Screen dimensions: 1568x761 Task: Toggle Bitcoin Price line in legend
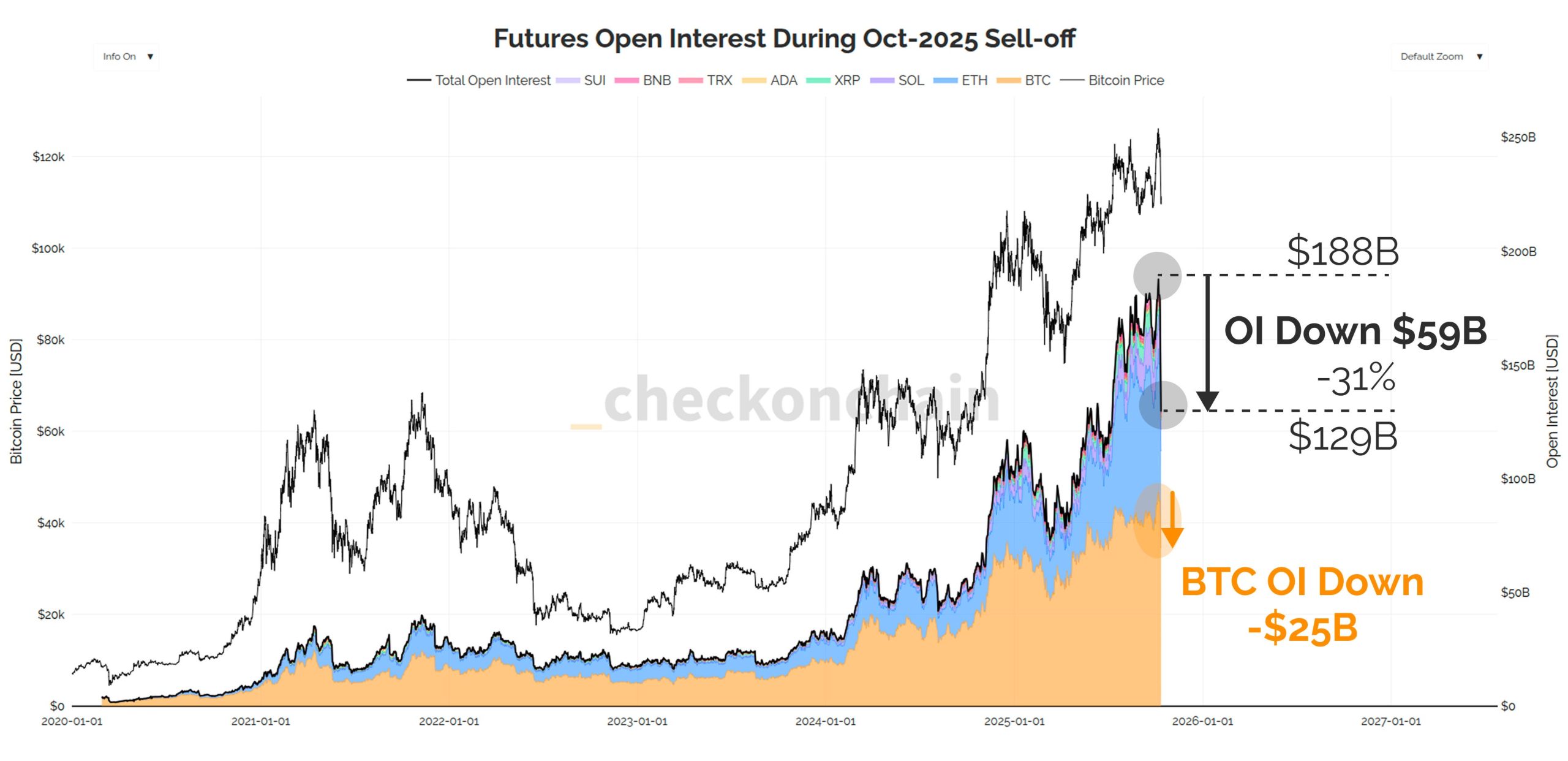click(1112, 80)
